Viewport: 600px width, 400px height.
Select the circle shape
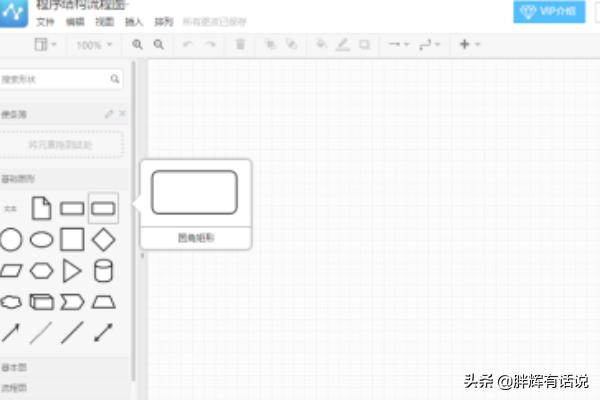11,240
